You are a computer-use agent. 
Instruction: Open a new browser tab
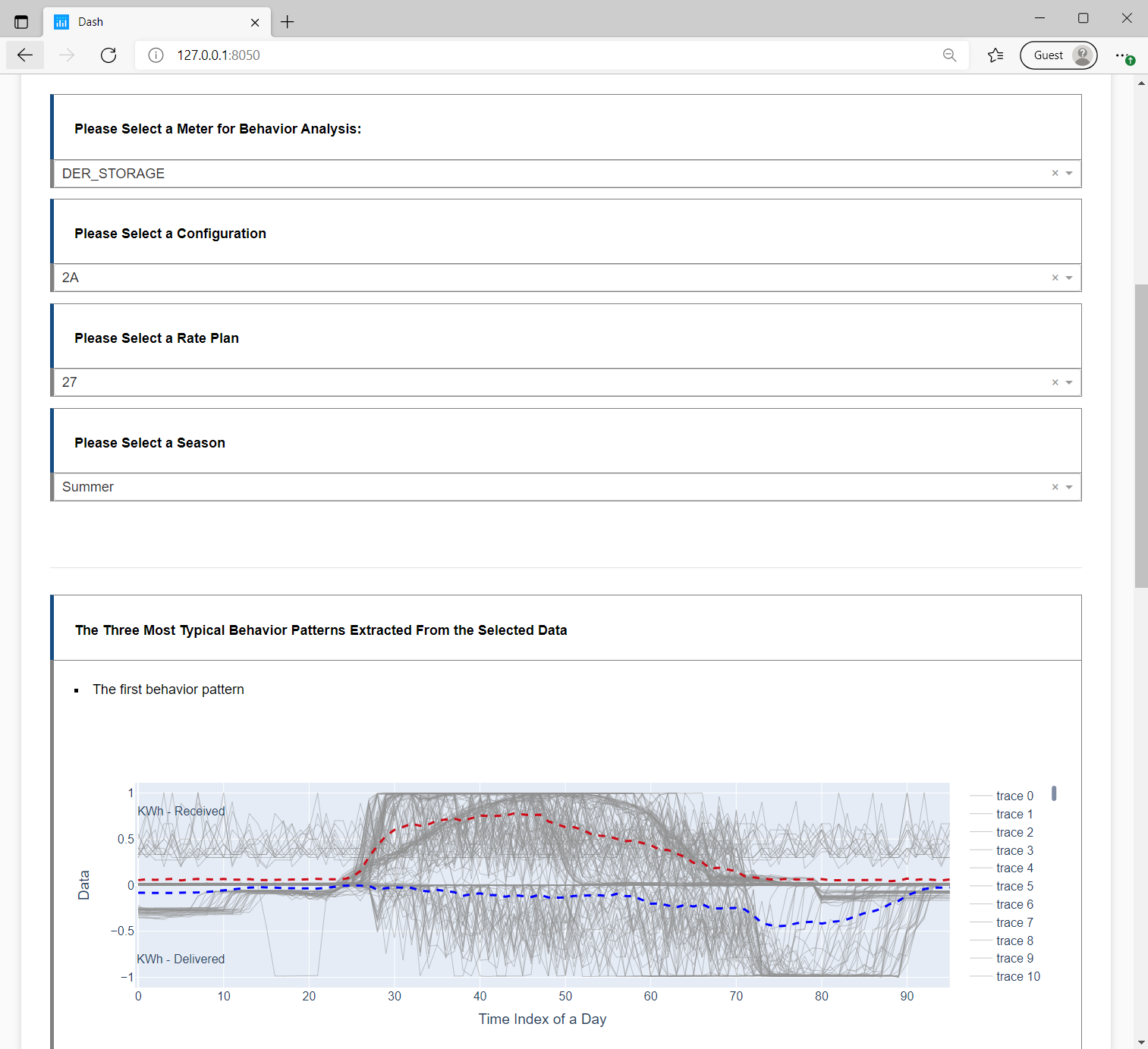(x=288, y=22)
